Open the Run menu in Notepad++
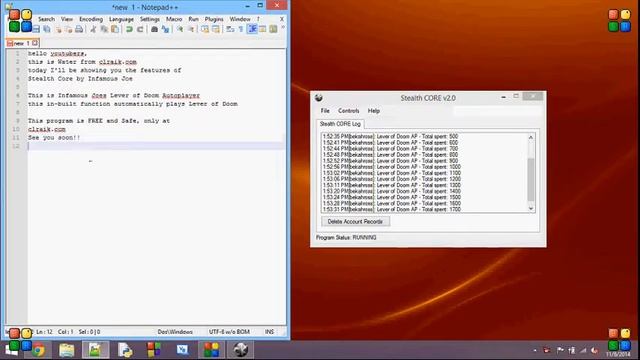 (x=193, y=19)
